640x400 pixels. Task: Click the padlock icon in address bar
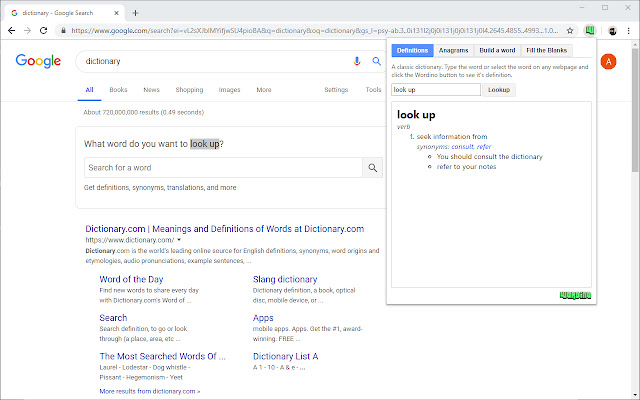63,31
